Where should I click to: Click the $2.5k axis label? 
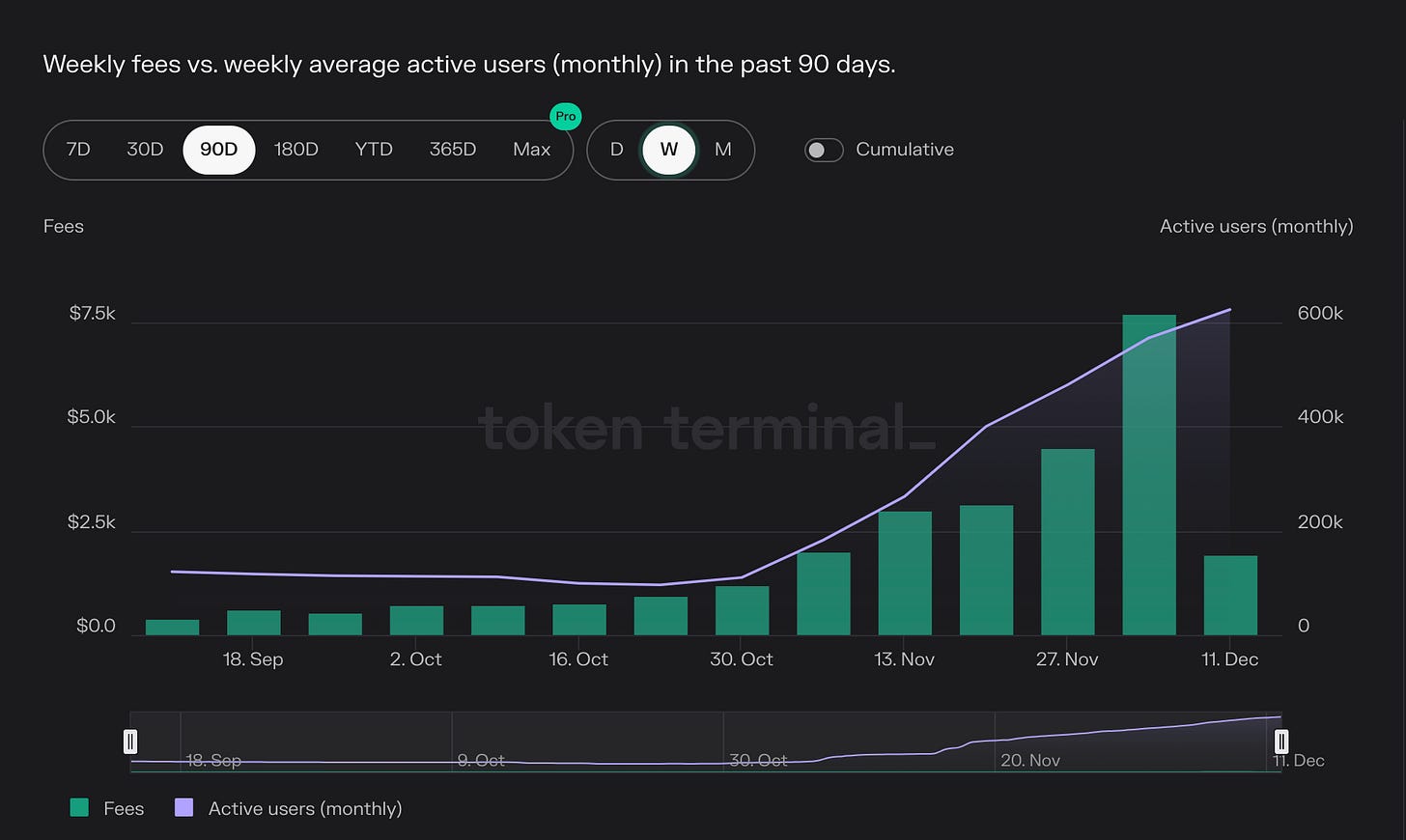(x=91, y=522)
